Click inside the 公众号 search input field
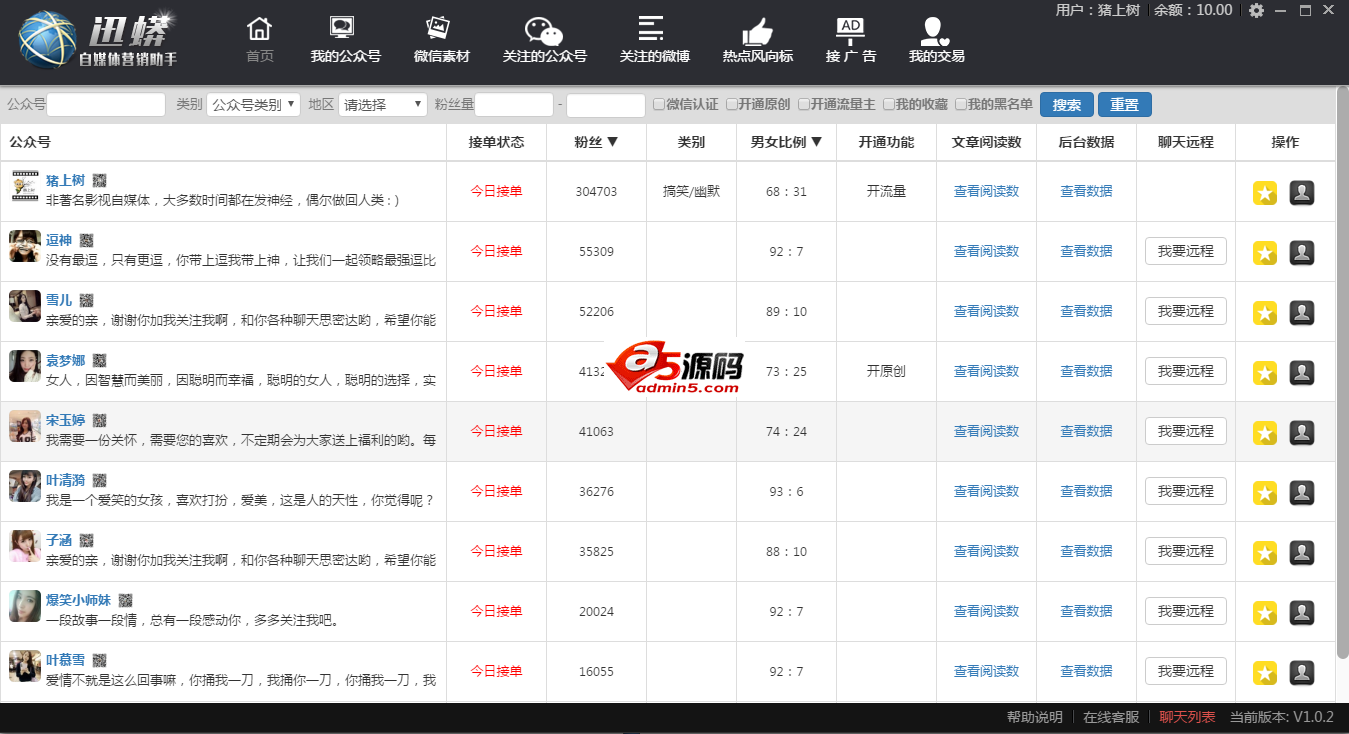Image resolution: width=1349 pixels, height=734 pixels. 106,105
